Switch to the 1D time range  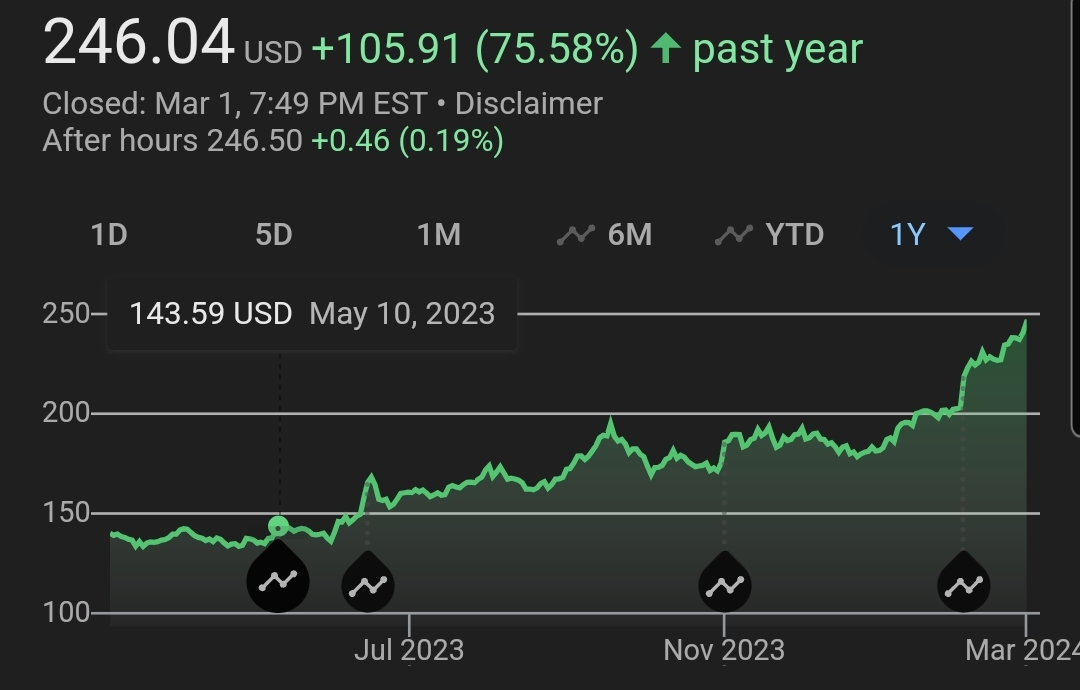109,235
